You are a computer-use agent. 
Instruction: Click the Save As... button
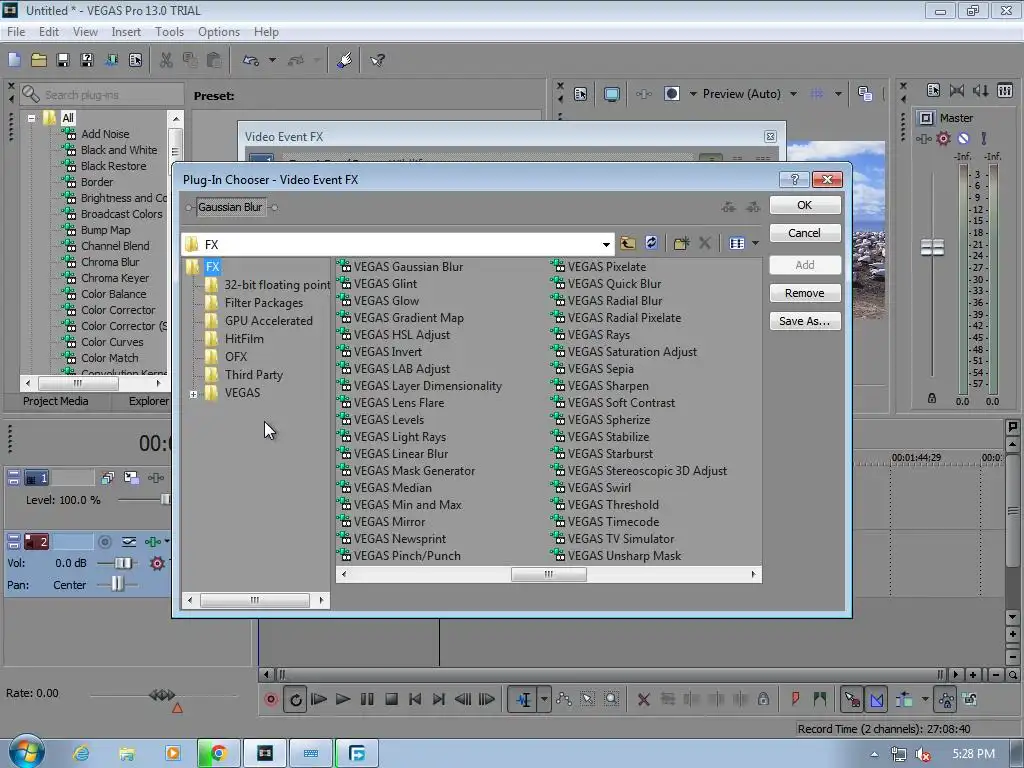(x=805, y=321)
